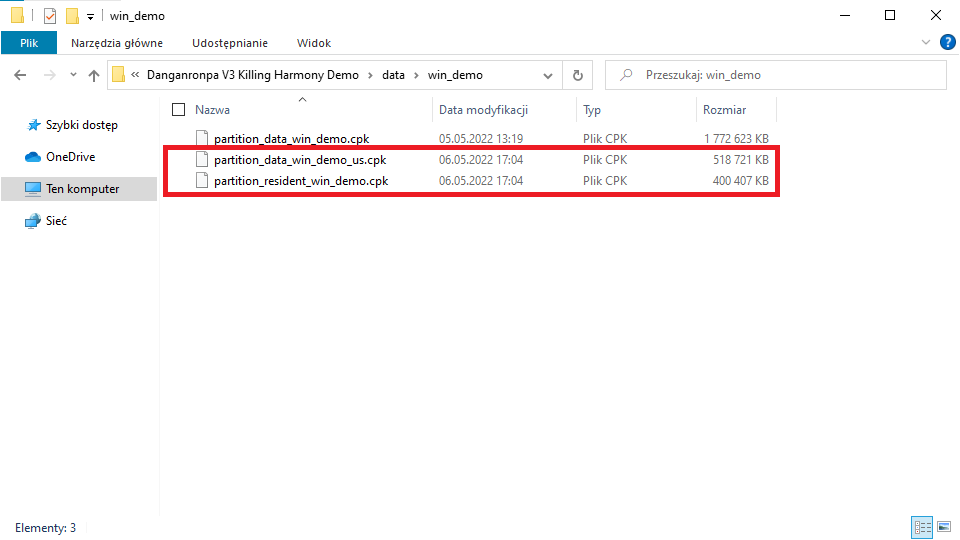Screen dimensions: 960x540
Task: Click the size value 518 721 KB
Action: pos(740,160)
